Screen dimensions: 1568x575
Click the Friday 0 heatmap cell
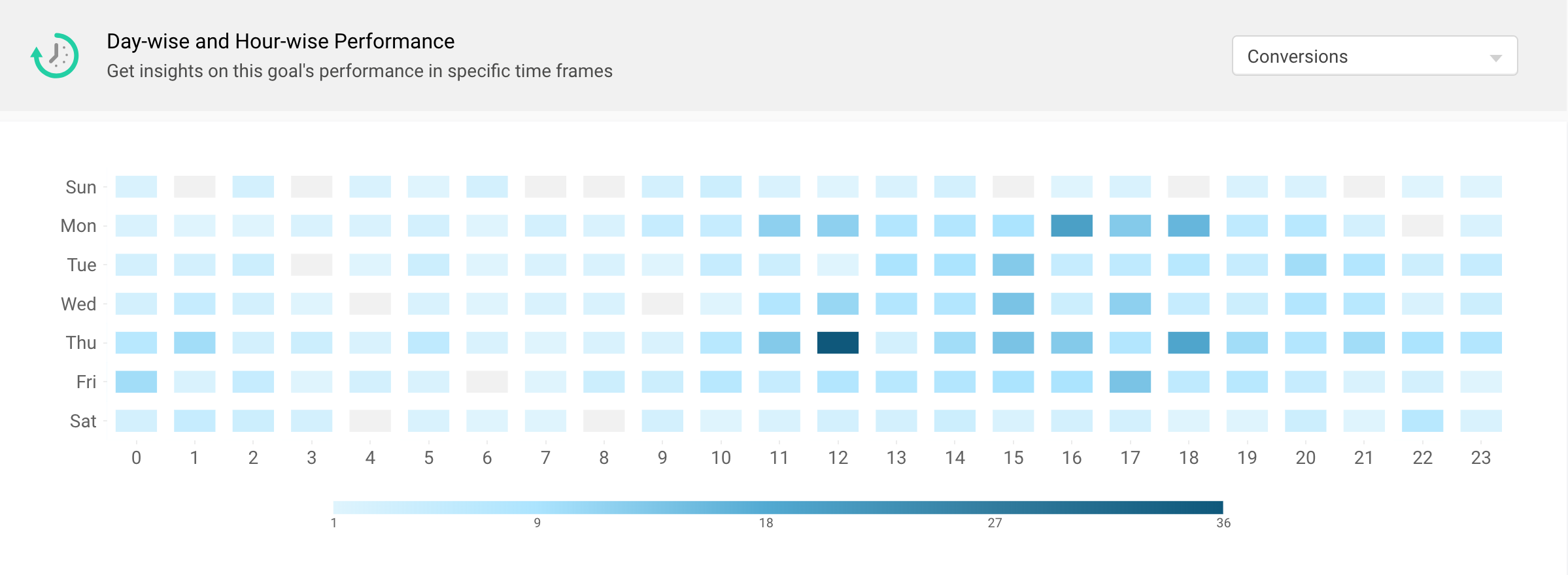[137, 382]
